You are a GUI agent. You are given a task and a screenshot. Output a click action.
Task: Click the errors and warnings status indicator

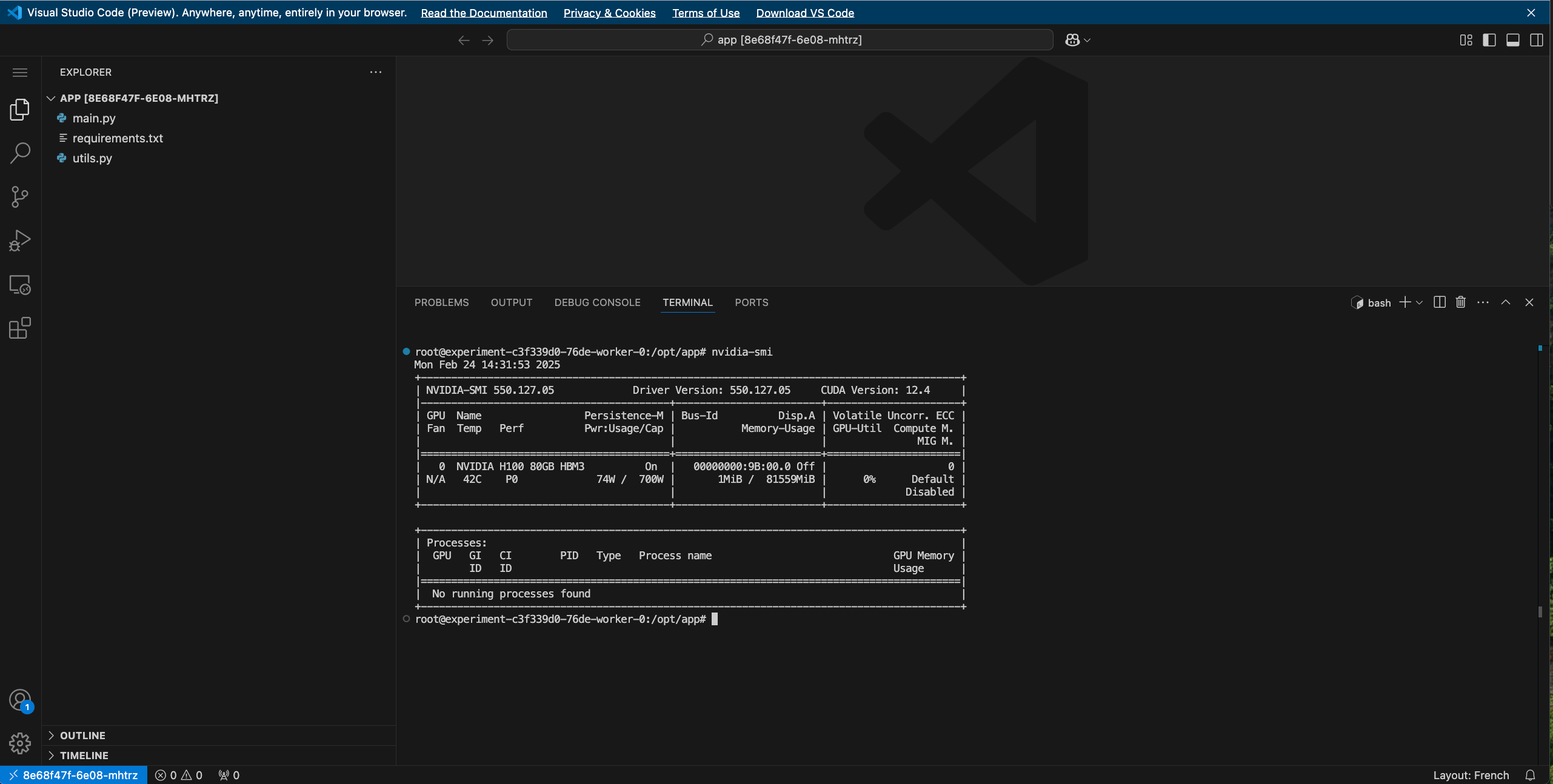(179, 775)
